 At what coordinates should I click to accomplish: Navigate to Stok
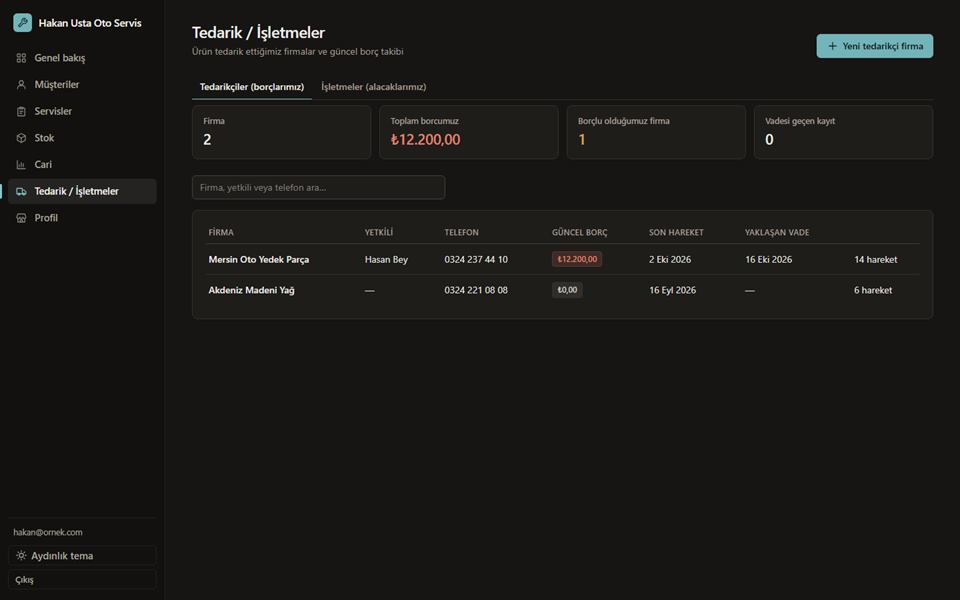82,138
